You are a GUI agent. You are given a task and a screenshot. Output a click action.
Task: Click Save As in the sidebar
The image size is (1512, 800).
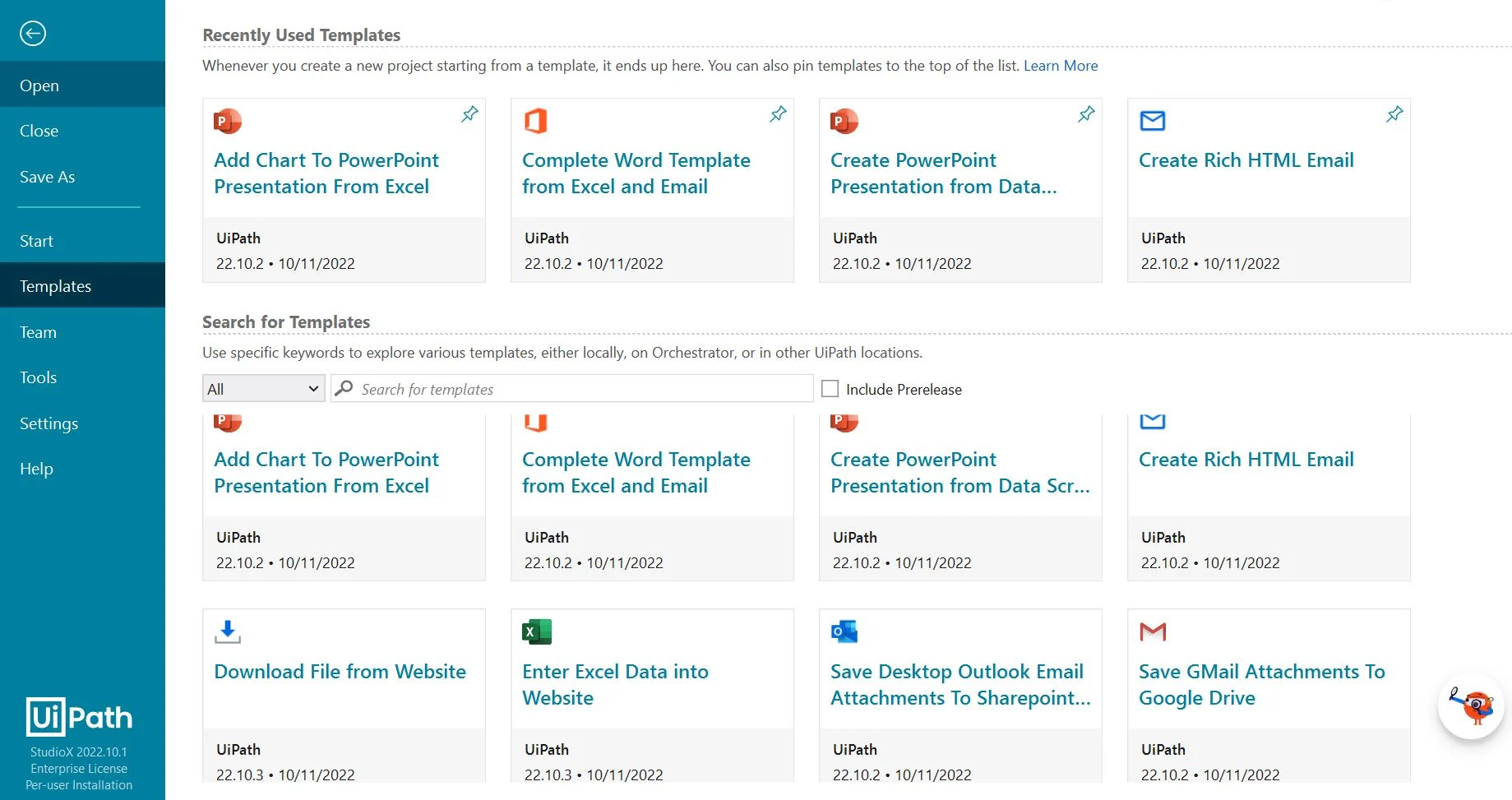tap(48, 177)
